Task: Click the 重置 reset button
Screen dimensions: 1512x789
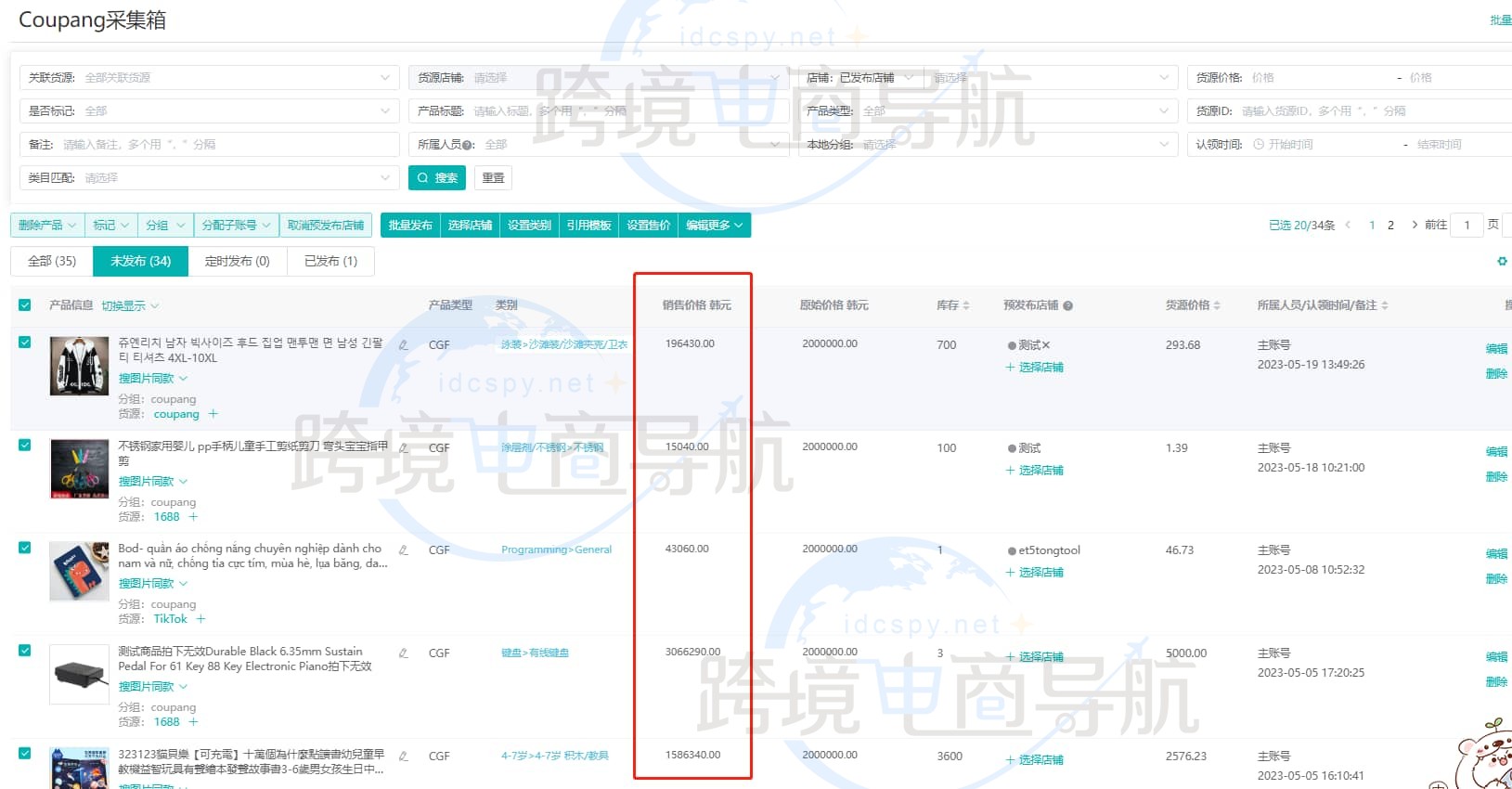Action: coord(493,178)
